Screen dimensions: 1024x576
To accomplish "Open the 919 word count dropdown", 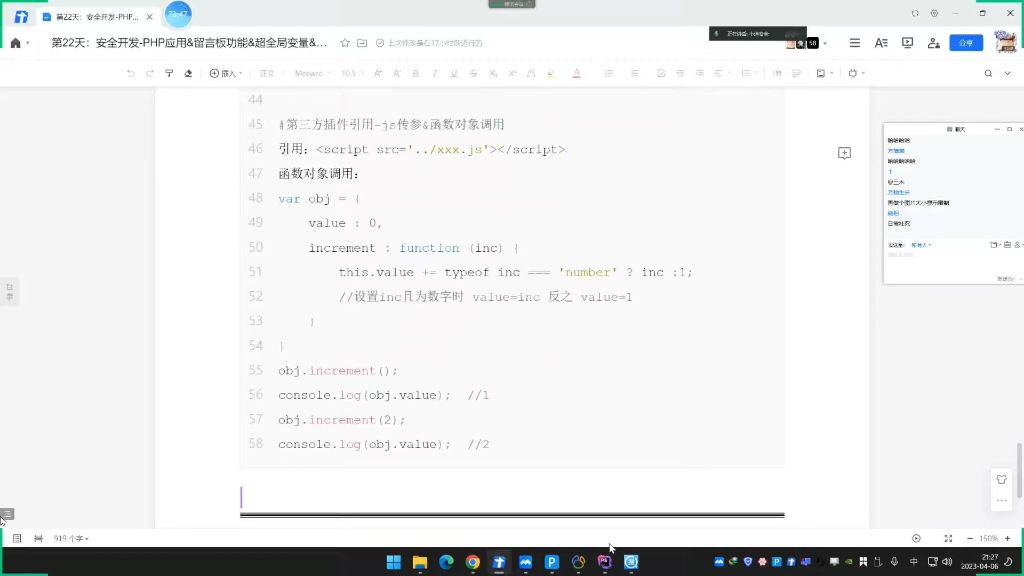I will point(71,538).
